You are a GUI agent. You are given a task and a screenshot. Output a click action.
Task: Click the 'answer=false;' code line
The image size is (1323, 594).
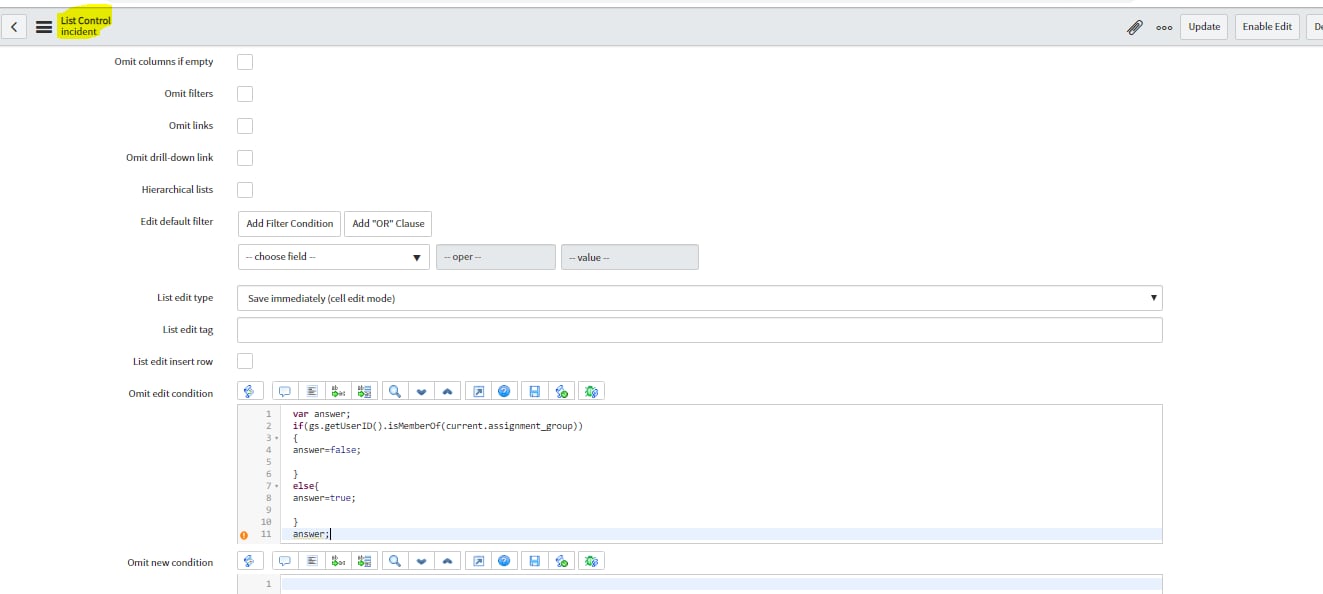click(327, 450)
